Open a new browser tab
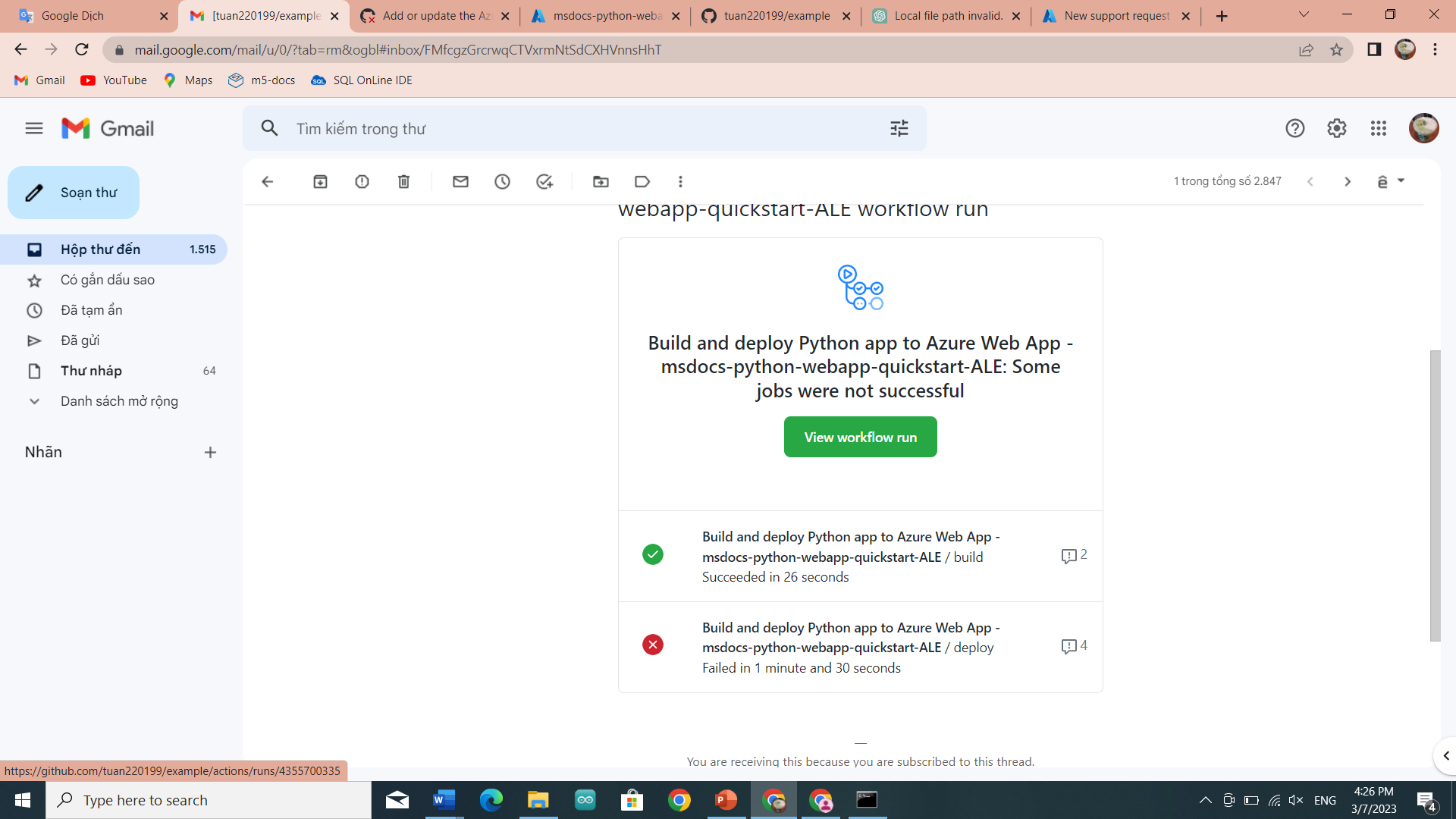Image resolution: width=1456 pixels, height=819 pixels. 1222,16
